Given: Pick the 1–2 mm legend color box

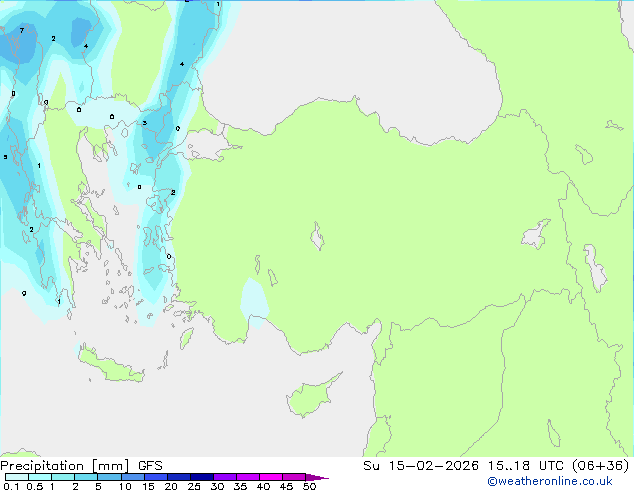Looking at the screenshot, I should (x=63, y=477).
